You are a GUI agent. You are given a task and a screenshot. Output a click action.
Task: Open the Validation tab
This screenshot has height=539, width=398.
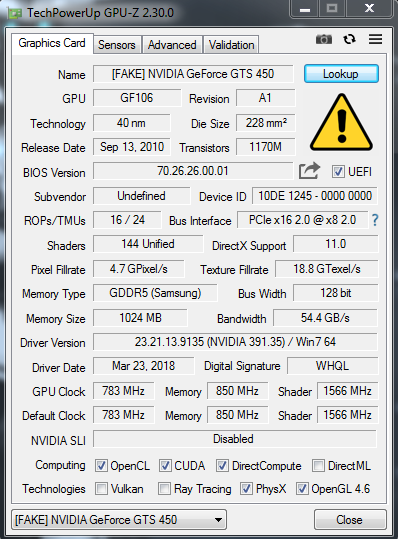coord(231,45)
